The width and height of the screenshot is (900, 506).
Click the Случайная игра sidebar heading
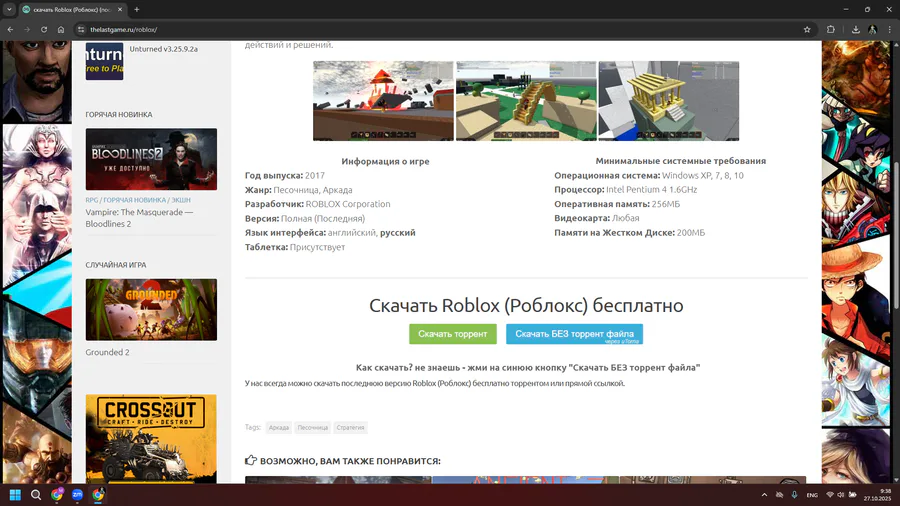[116, 264]
